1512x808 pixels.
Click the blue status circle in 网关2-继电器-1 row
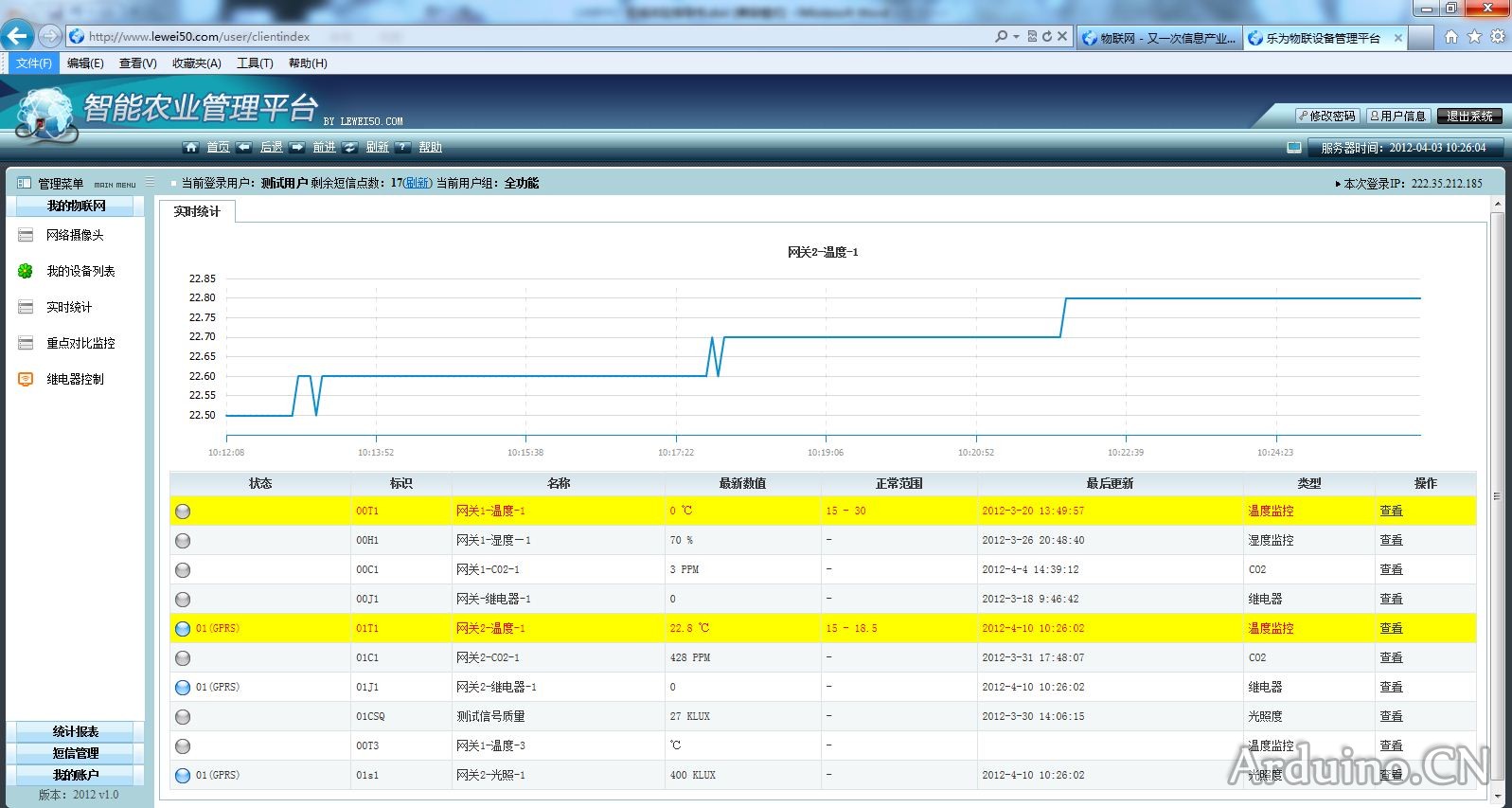[x=183, y=688]
